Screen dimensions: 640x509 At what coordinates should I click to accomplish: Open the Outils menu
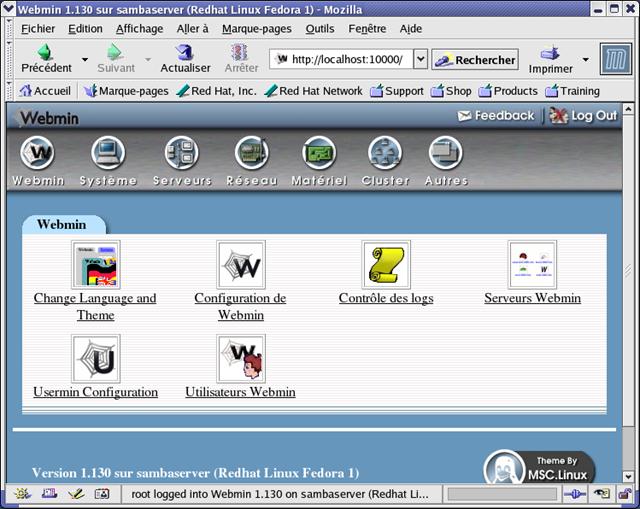(320, 29)
